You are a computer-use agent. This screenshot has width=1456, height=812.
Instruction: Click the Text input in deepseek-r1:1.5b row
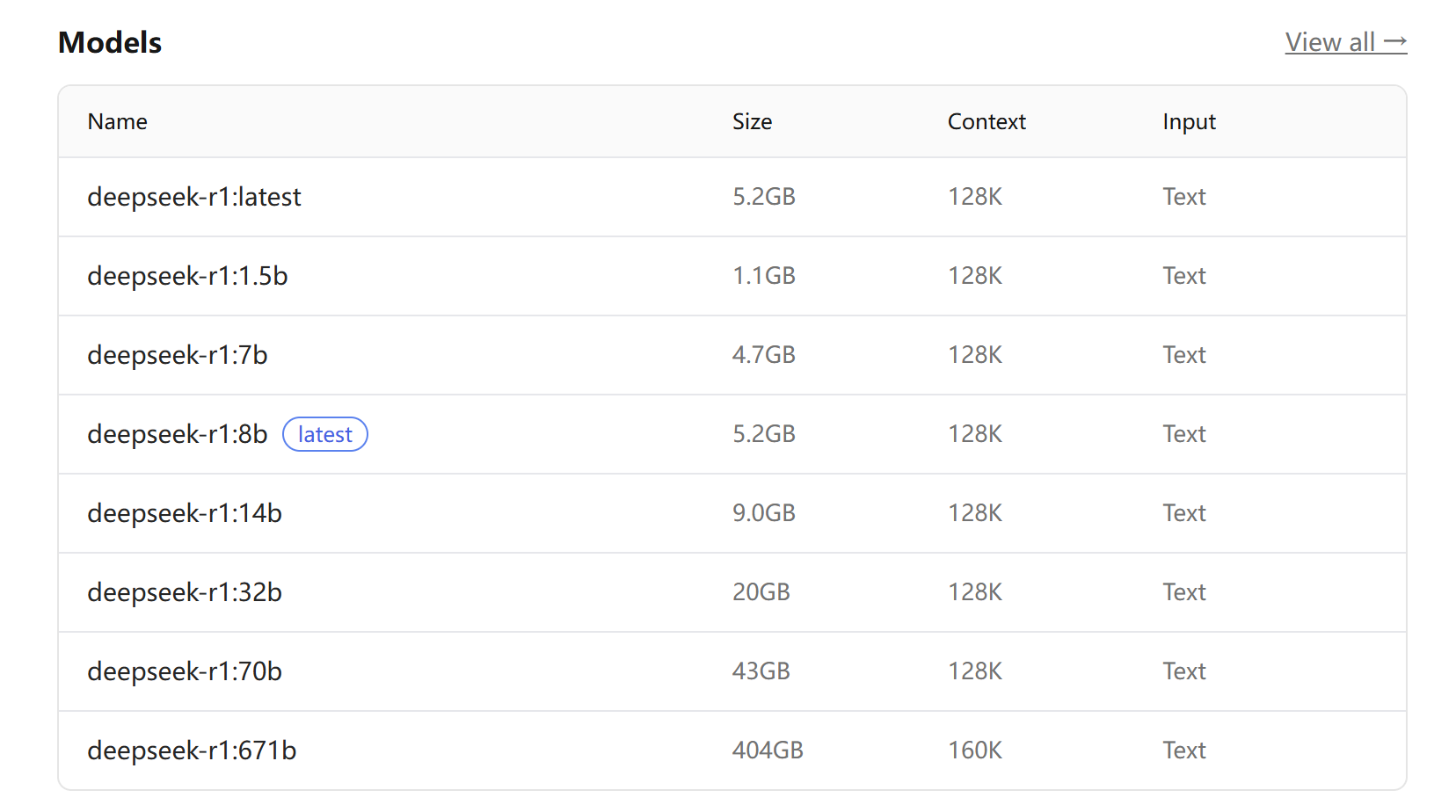point(1184,276)
